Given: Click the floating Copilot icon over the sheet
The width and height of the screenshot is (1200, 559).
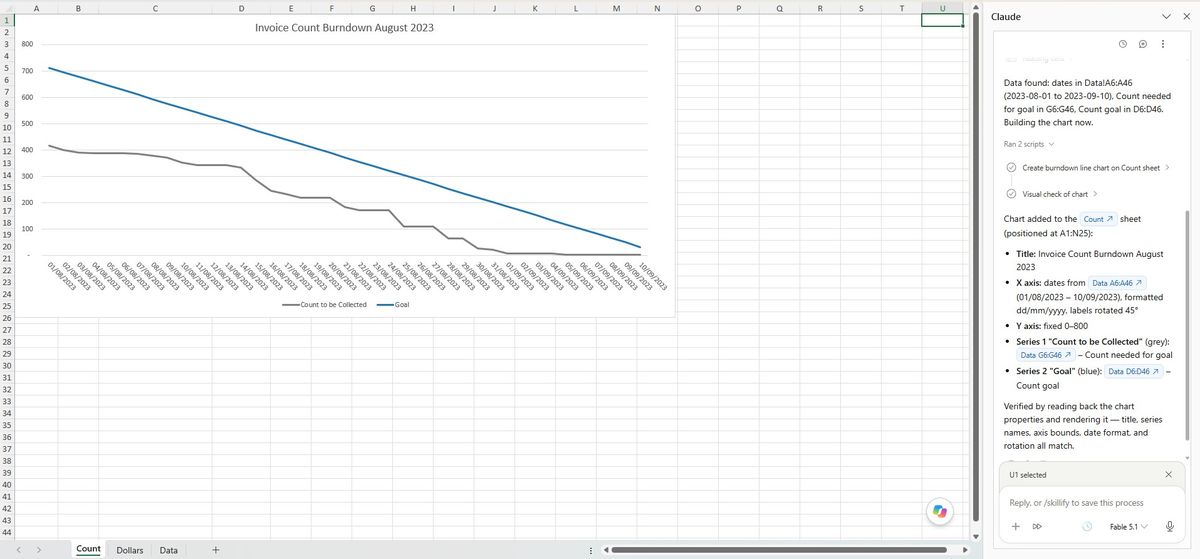Looking at the screenshot, I should coord(939,511).
